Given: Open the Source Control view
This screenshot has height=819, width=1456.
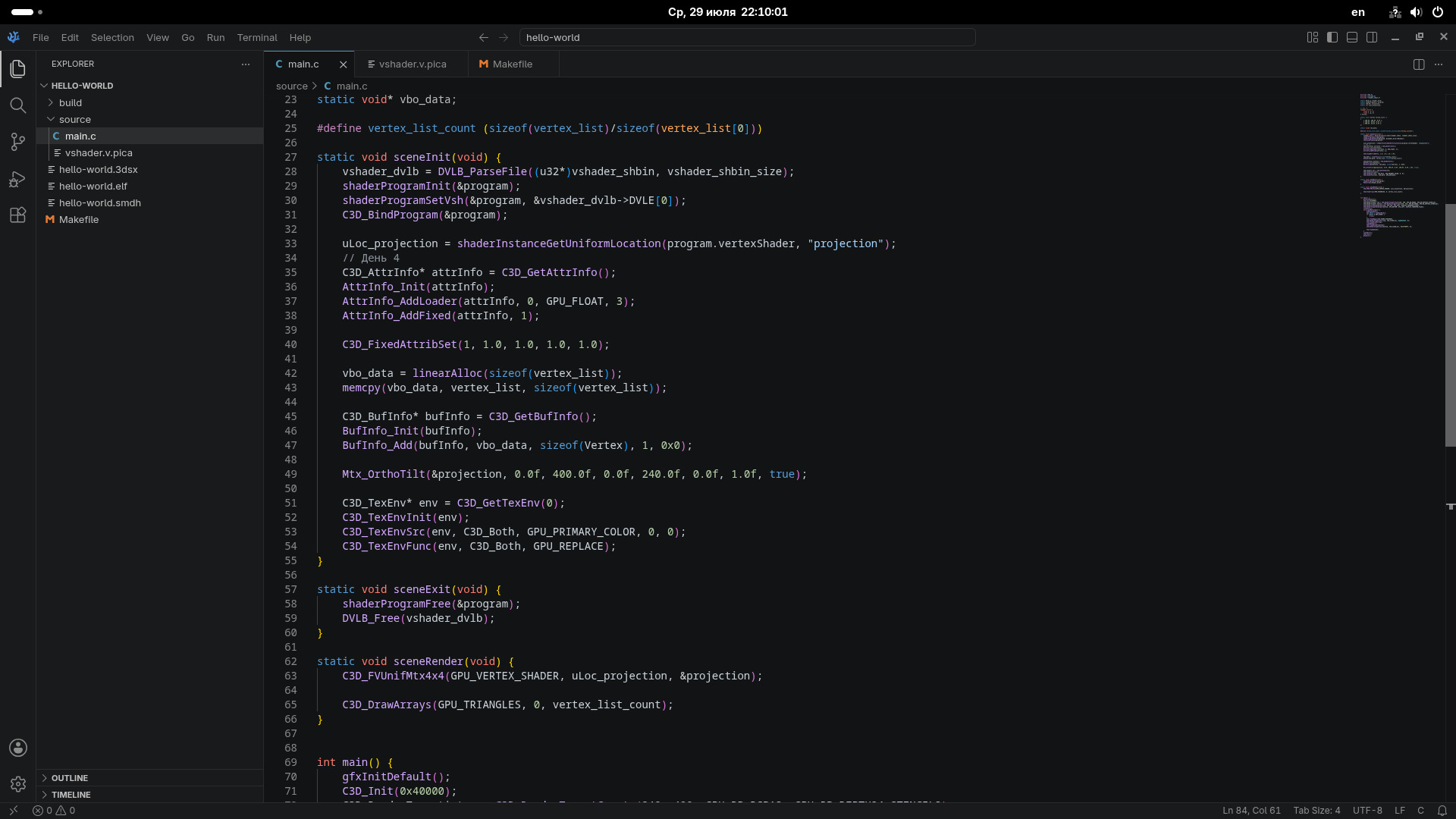Looking at the screenshot, I should click(x=18, y=142).
